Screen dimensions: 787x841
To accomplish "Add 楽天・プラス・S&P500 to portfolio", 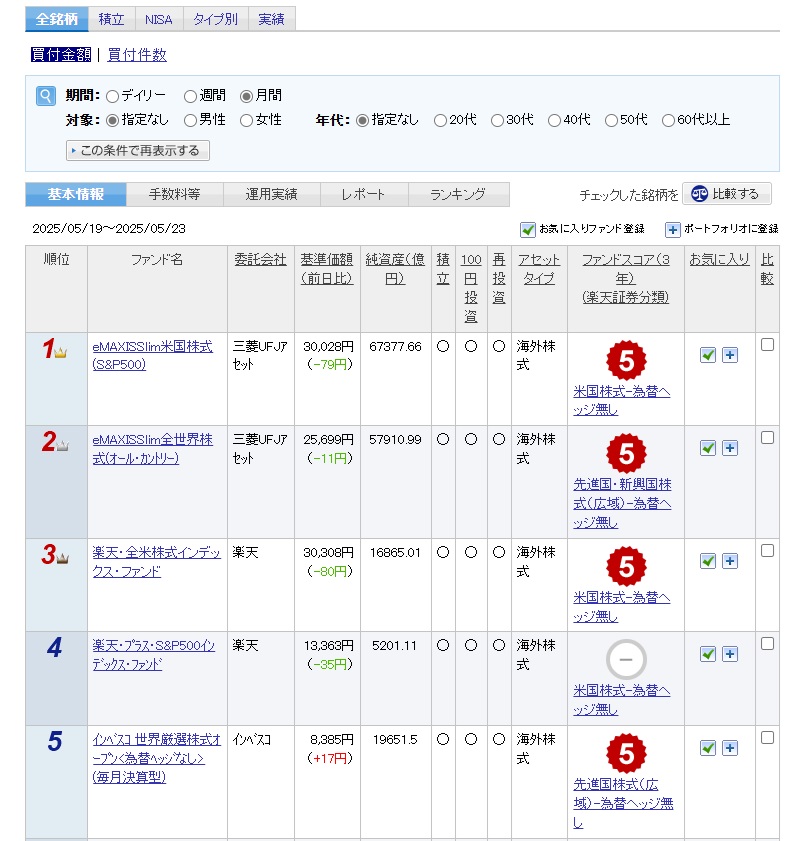I will (730, 654).
